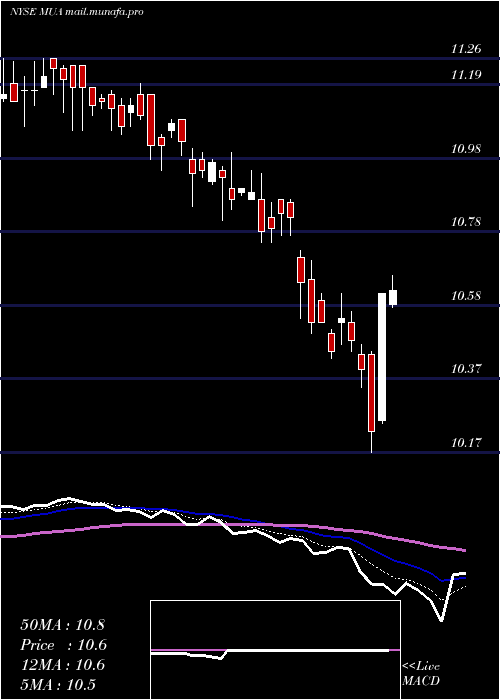
Task: Click the 10.78 price level label
Action: click(466, 222)
